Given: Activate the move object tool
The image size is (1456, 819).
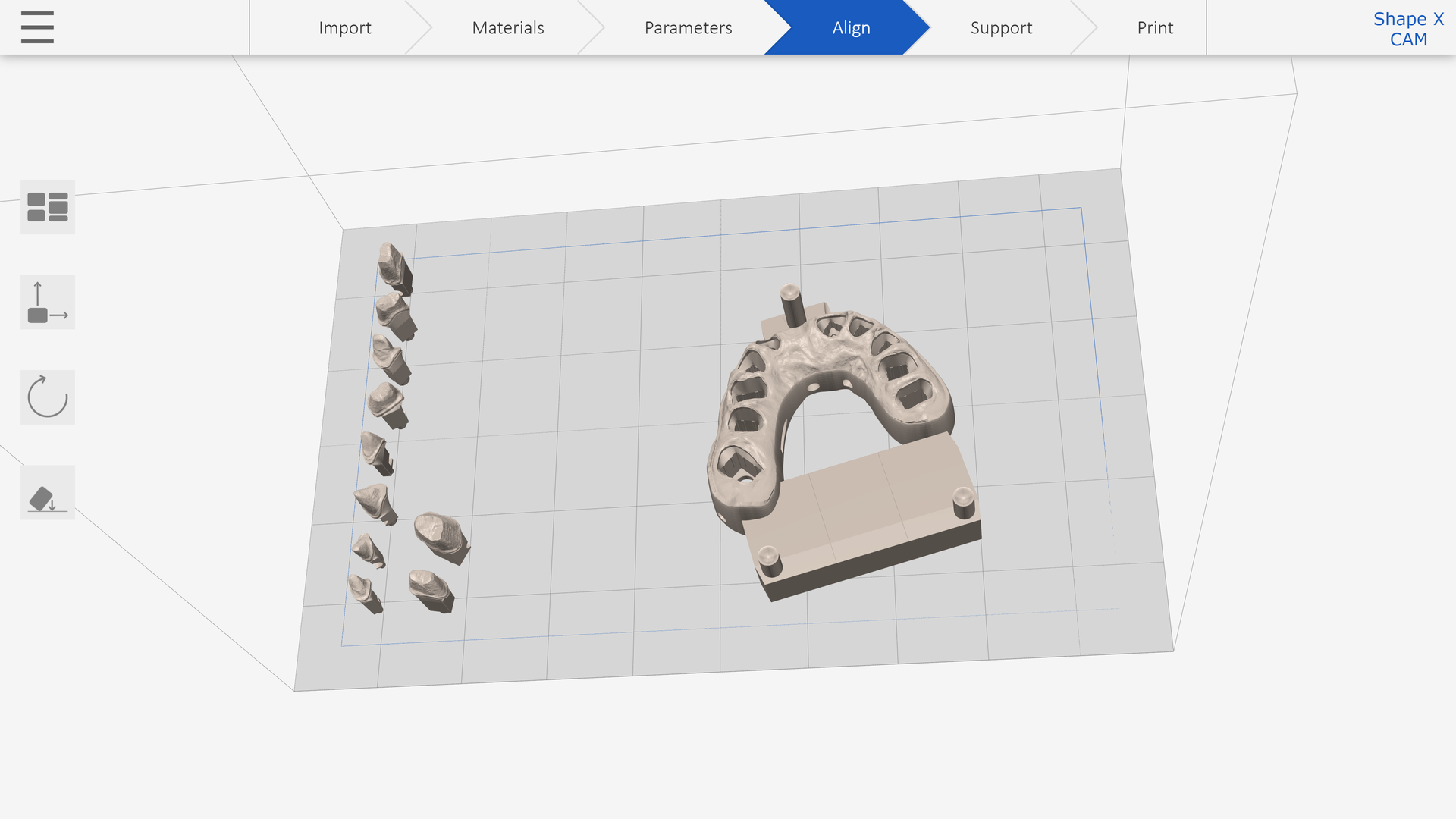Looking at the screenshot, I should [48, 303].
